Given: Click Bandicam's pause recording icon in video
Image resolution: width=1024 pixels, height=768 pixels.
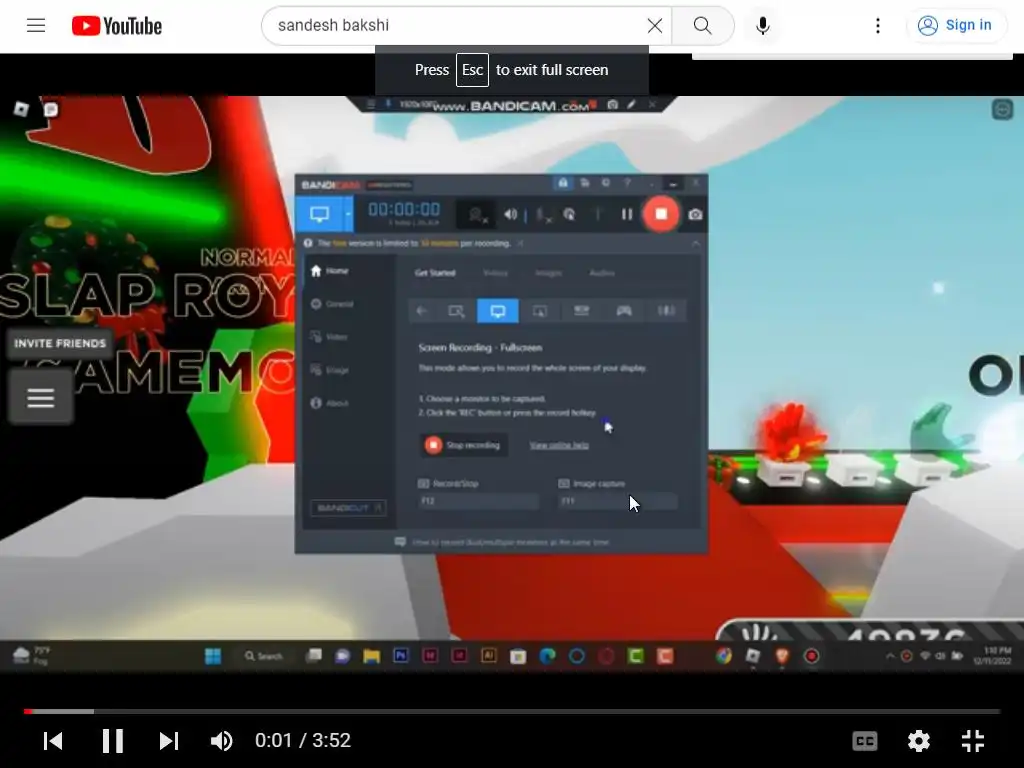Looking at the screenshot, I should pyautogui.click(x=627, y=214).
